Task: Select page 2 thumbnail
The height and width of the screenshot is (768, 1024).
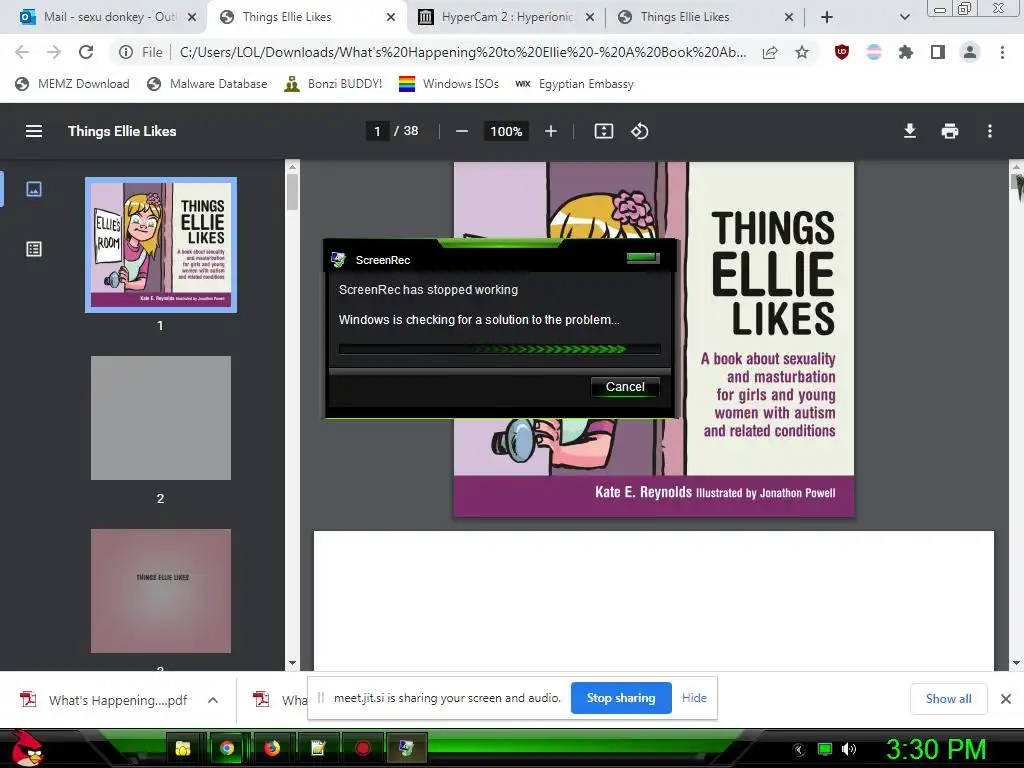Action: [x=161, y=418]
